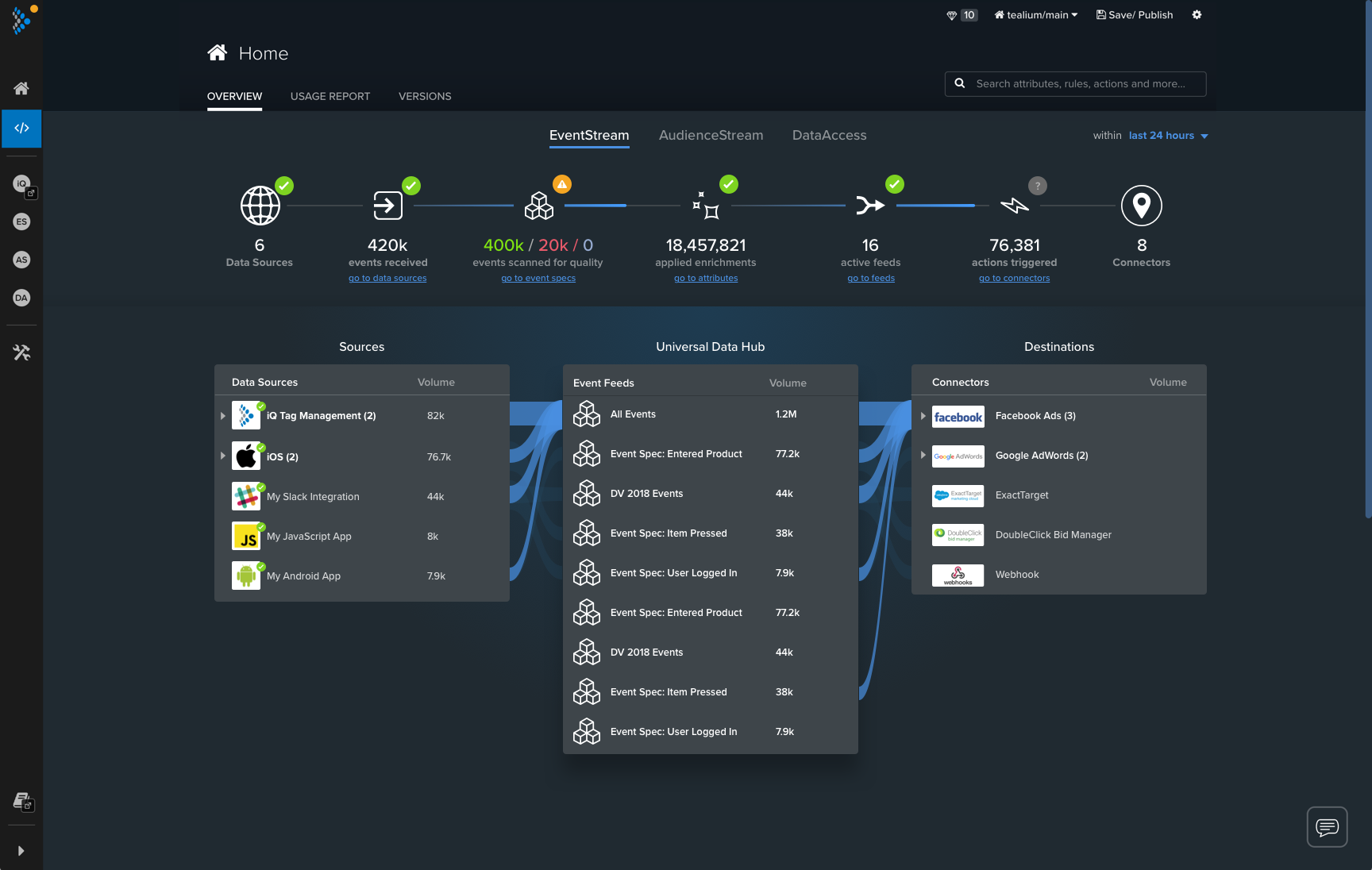The height and width of the screenshot is (870, 1372).
Task: Click the applied enrichments sparkle icon
Action: coord(706,206)
